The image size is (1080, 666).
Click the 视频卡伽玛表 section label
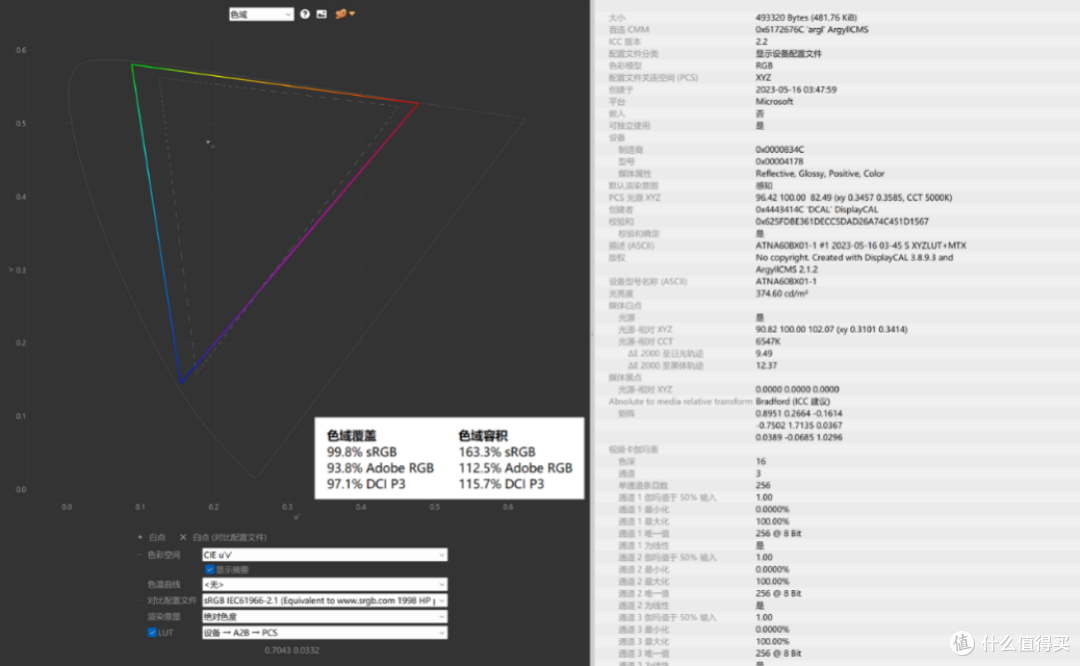click(633, 449)
